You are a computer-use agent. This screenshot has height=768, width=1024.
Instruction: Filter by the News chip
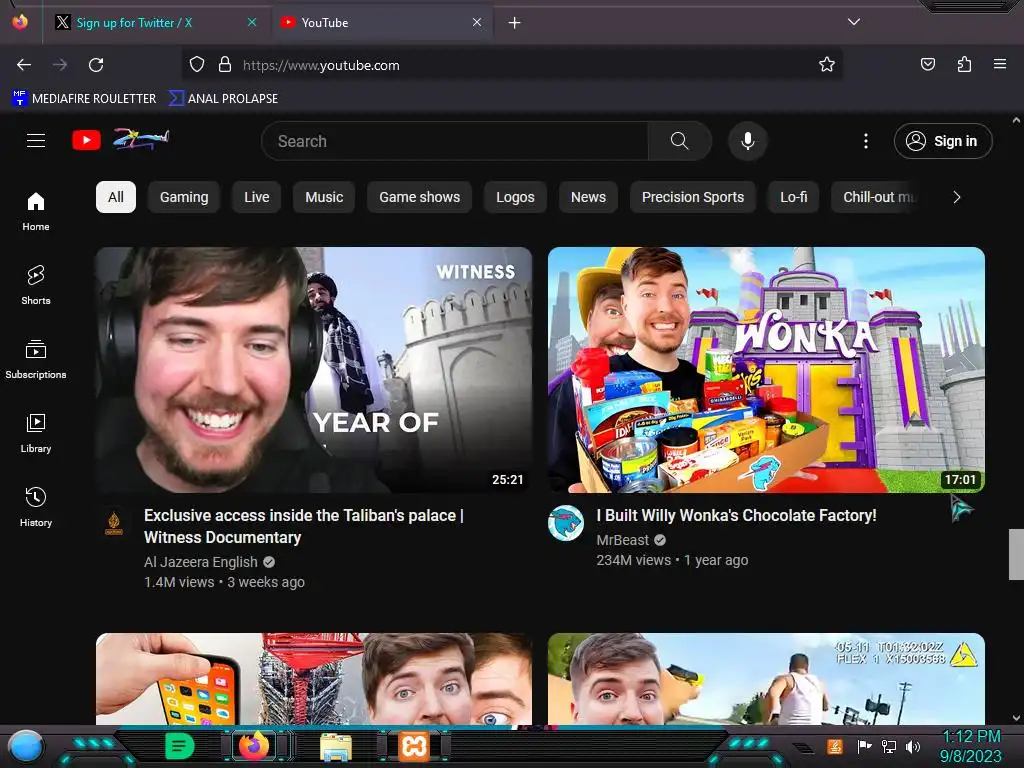tap(588, 197)
